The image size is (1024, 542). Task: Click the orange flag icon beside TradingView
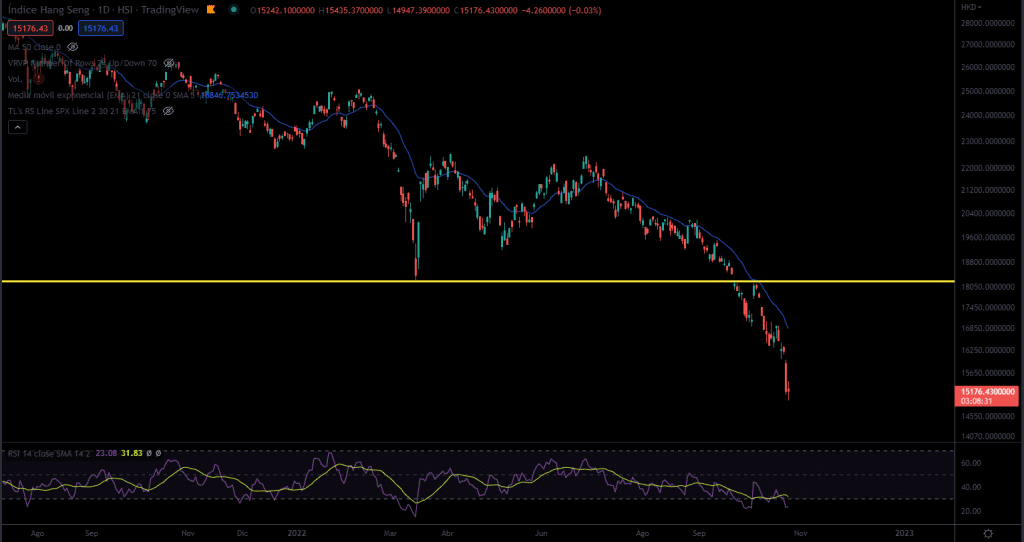pyautogui.click(x=210, y=10)
